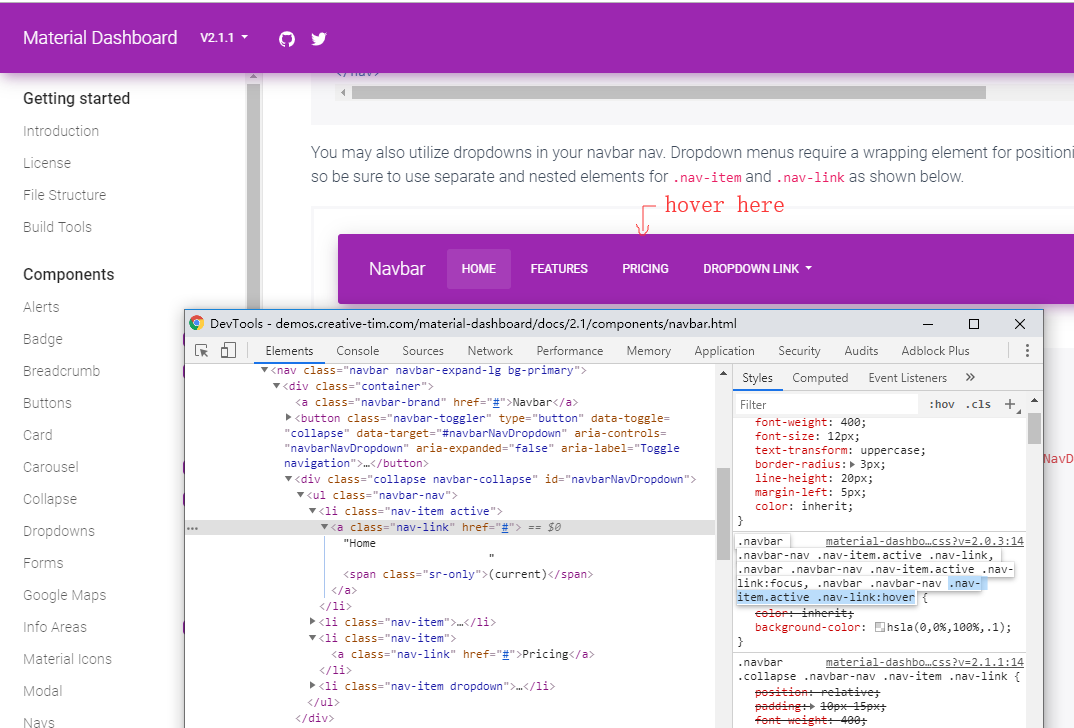Open the V2.1.1 version dropdown
Image resolution: width=1074 pixels, height=728 pixels.
pos(224,38)
